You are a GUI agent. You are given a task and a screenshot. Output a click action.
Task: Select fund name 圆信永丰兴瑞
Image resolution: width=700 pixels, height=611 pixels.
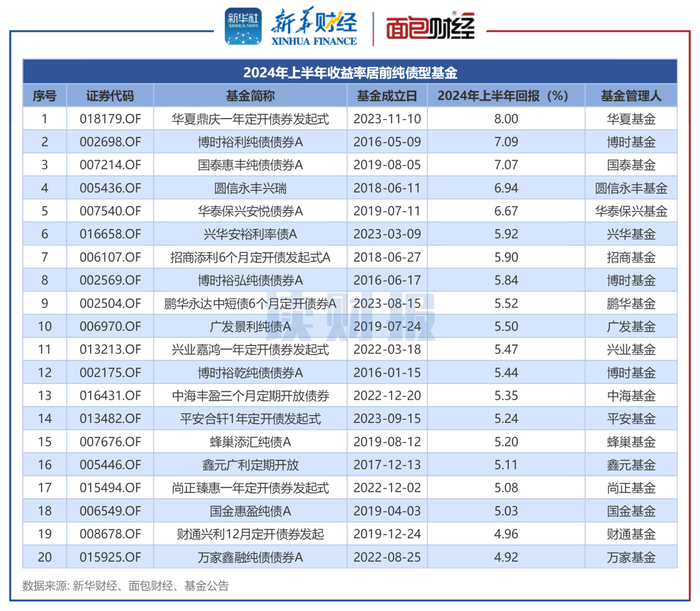[250, 188]
